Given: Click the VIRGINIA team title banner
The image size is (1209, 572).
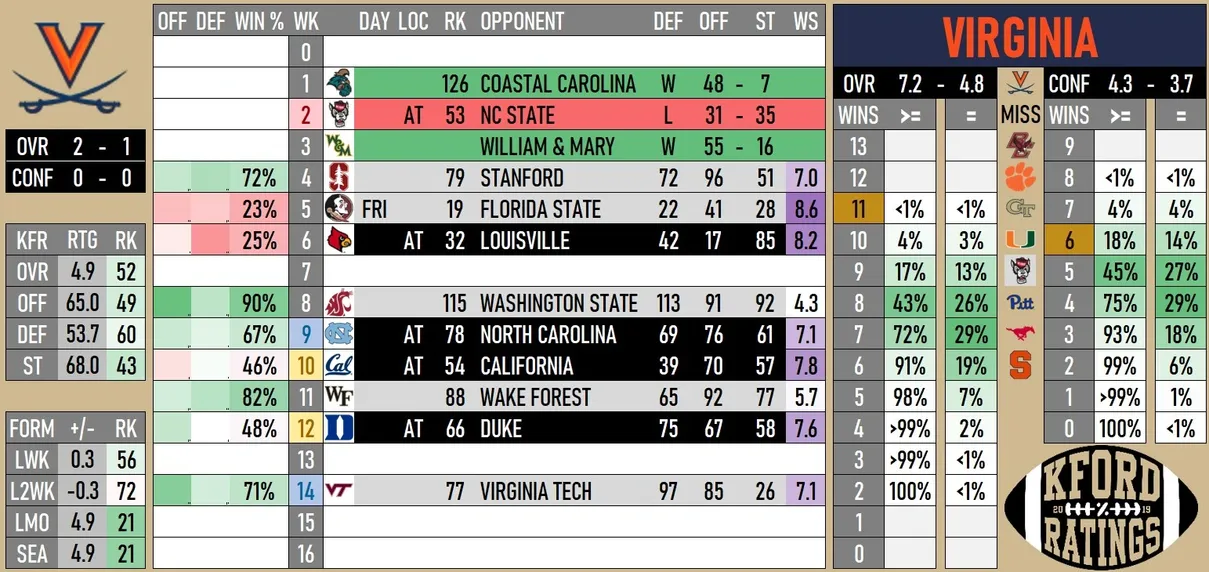Looking at the screenshot, I should [x=1020, y=36].
